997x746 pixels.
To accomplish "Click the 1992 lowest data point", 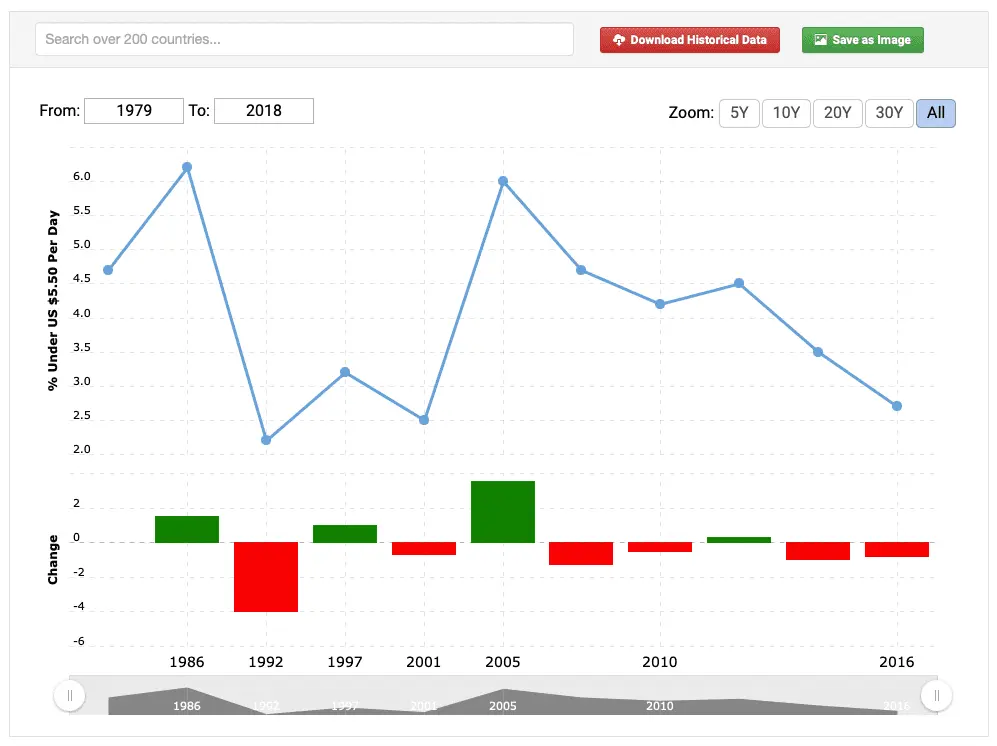I will pyautogui.click(x=266, y=440).
